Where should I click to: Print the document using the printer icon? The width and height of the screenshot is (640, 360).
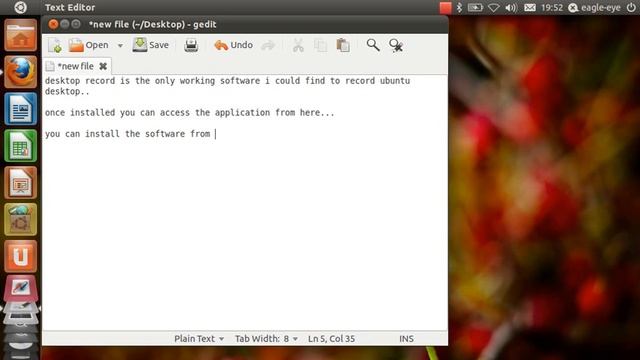(191, 45)
